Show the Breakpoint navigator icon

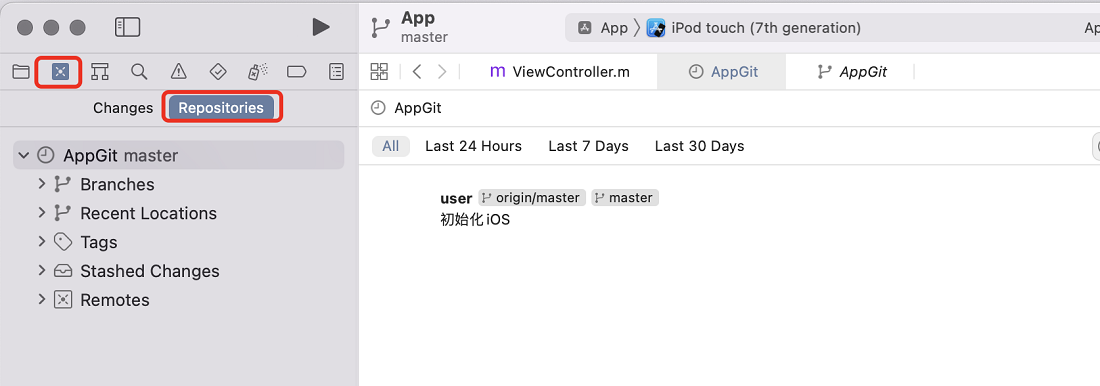[x=297, y=71]
